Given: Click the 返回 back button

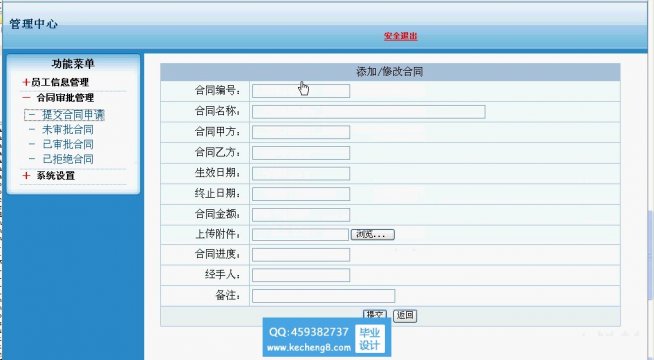Looking at the screenshot, I should tap(405, 315).
